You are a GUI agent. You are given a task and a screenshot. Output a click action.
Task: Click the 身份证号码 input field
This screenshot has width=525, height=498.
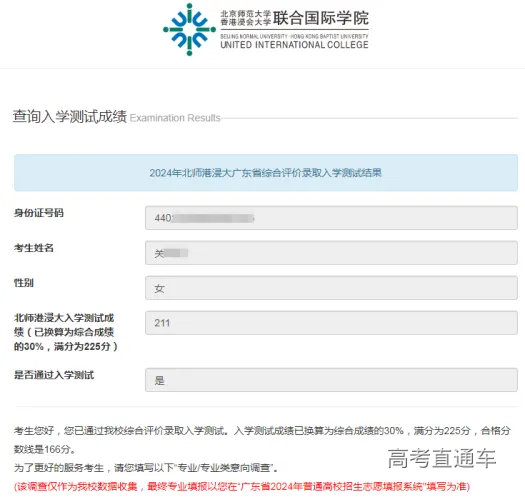tap(331, 218)
